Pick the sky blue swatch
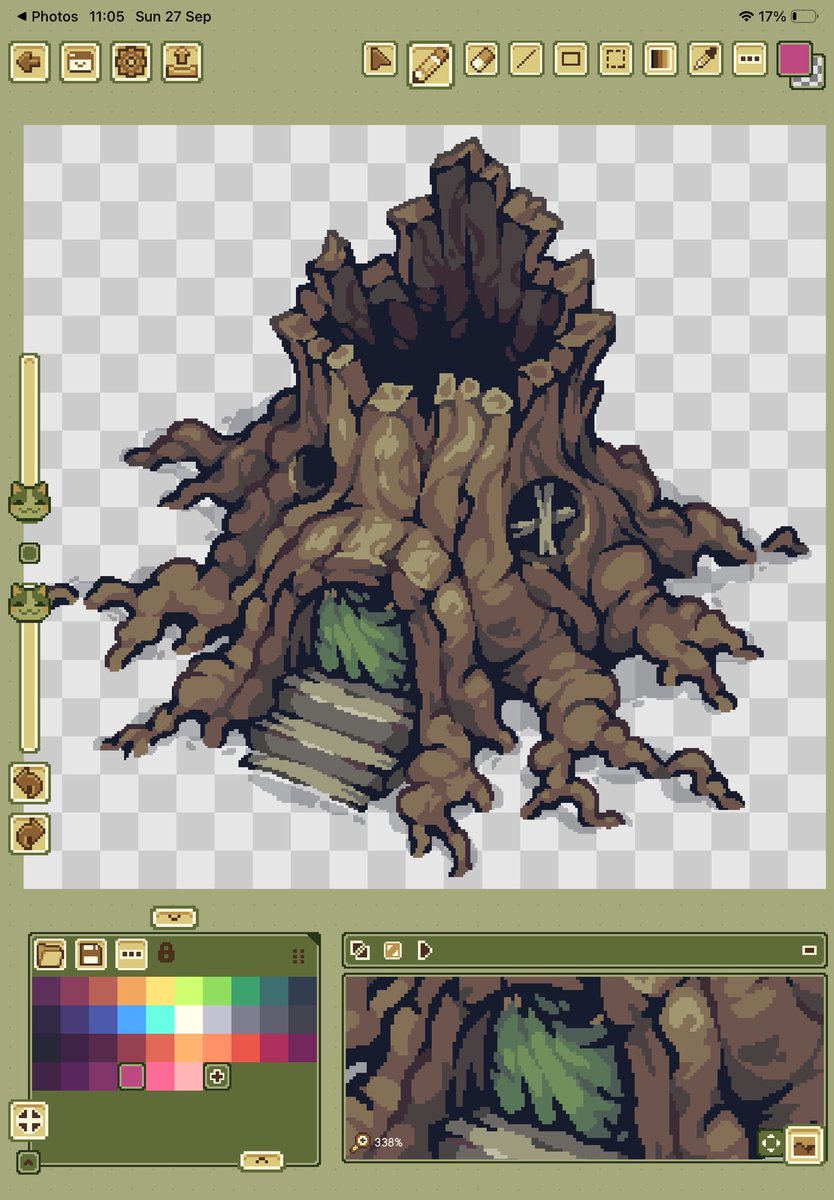This screenshot has width=834, height=1200. pos(132,1019)
